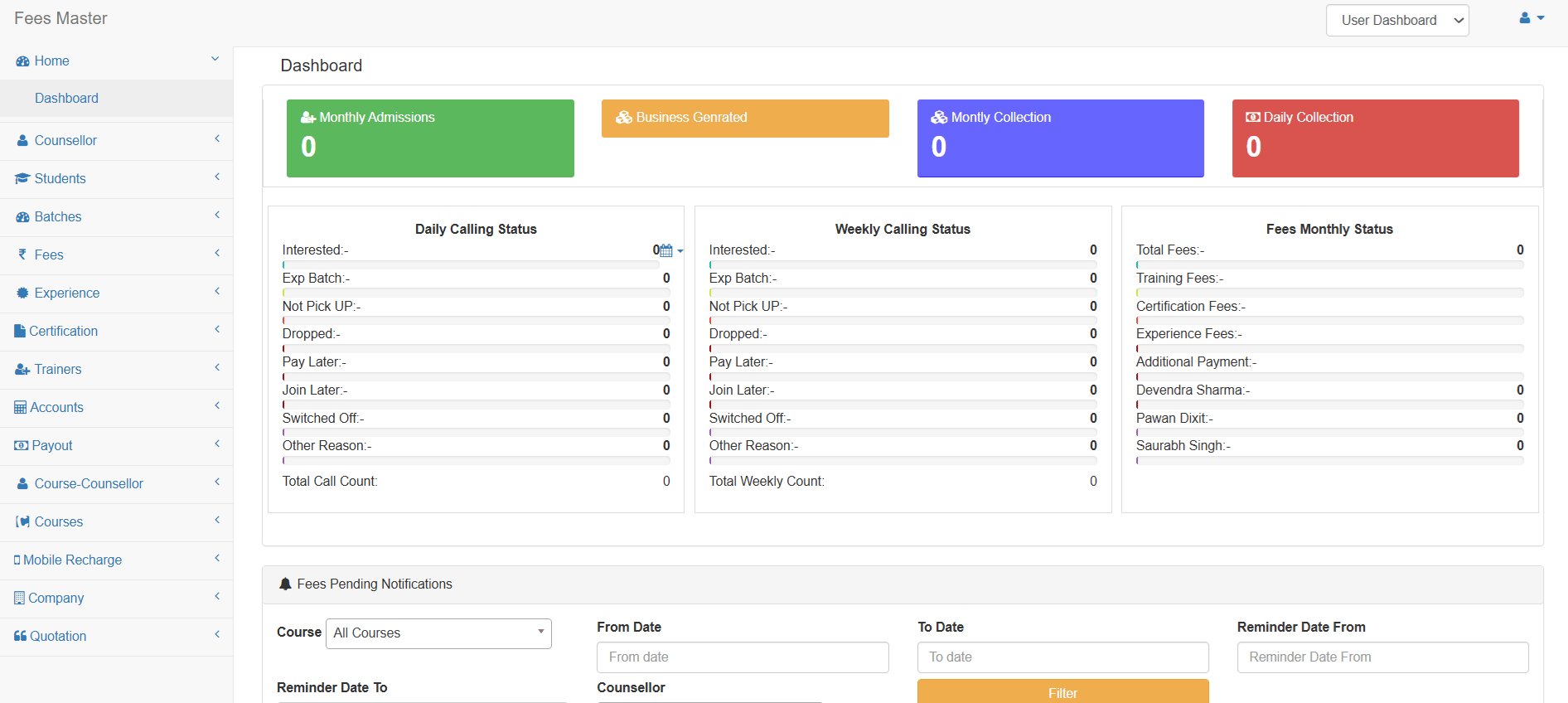Screen dimensions: 1568x703
Task: Click the Certification file icon
Action: pos(20,331)
